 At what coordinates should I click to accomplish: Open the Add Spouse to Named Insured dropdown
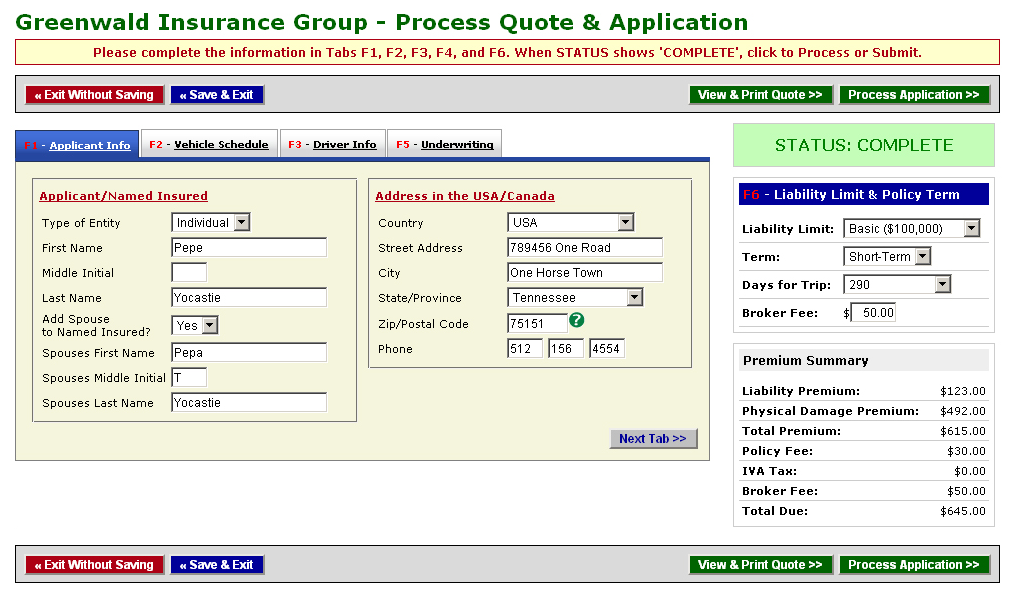[x=195, y=325]
